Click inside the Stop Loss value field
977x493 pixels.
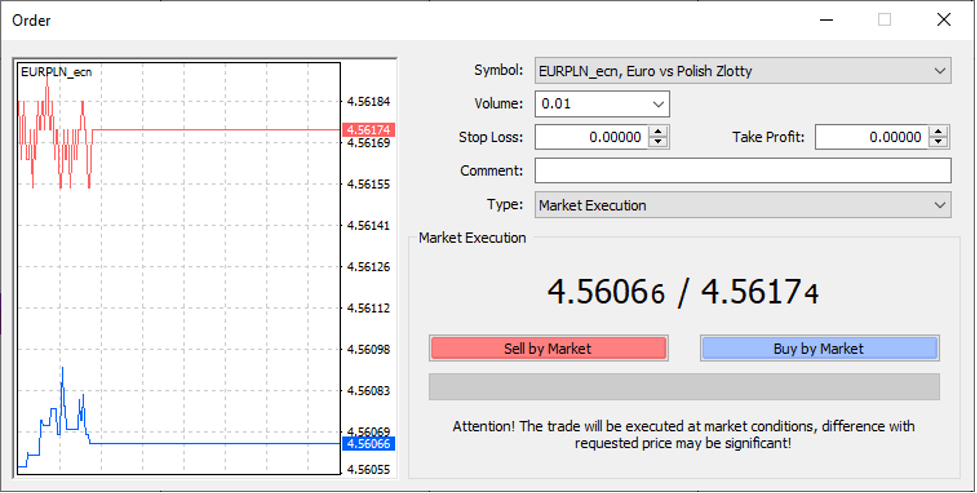click(591, 137)
